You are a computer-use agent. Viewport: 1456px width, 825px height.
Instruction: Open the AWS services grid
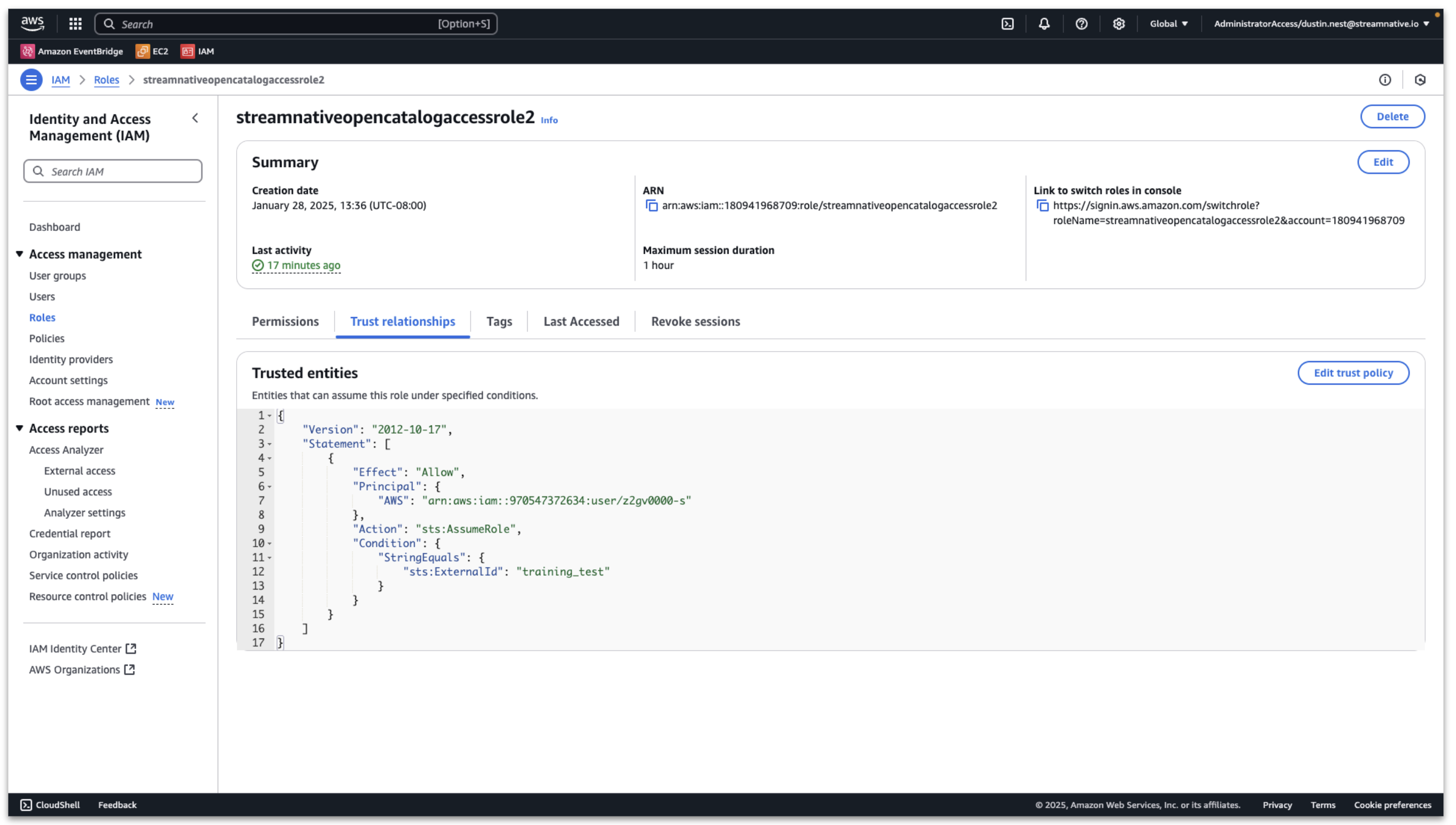click(x=75, y=24)
